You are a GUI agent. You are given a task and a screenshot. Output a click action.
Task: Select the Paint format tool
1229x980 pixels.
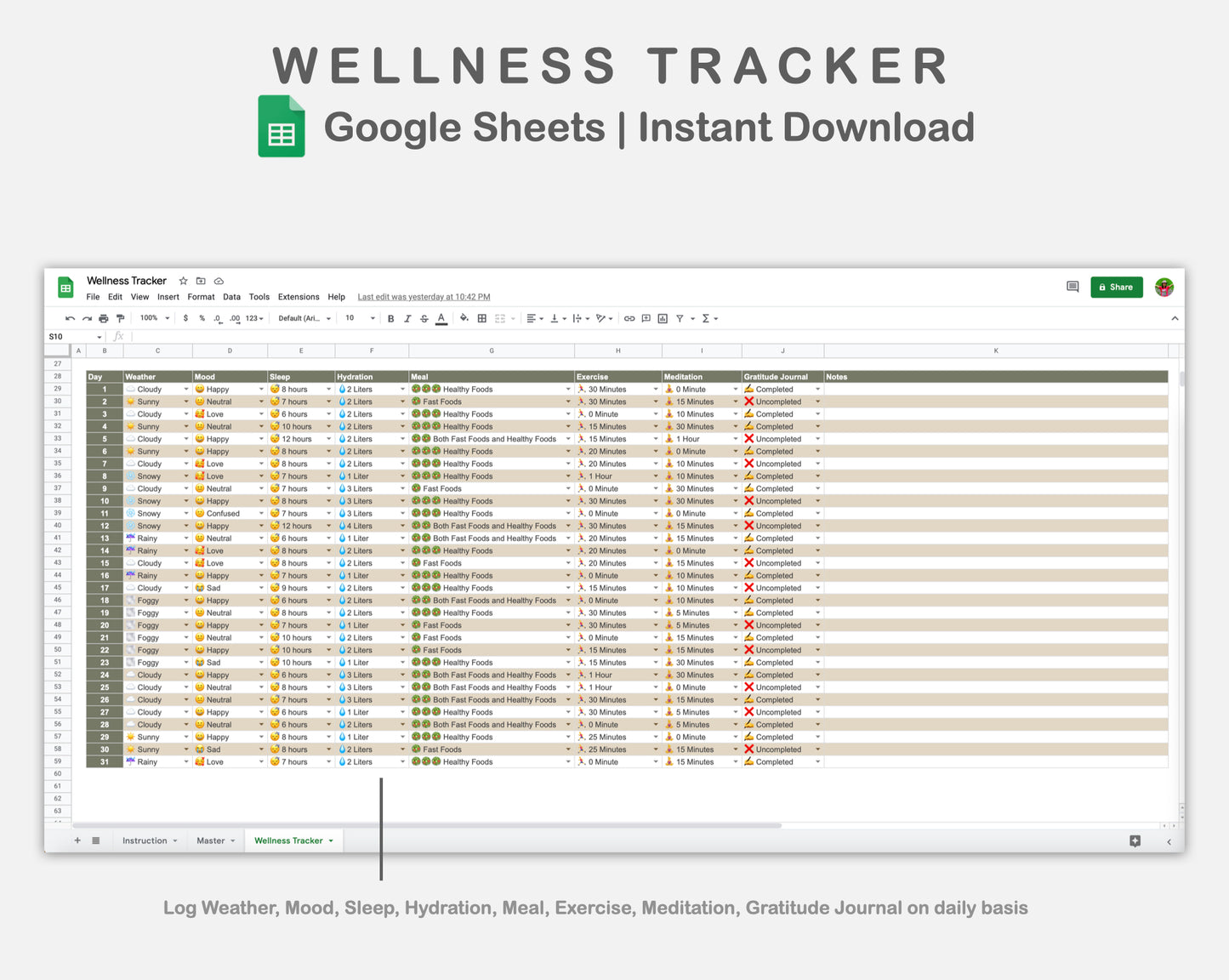point(120,317)
